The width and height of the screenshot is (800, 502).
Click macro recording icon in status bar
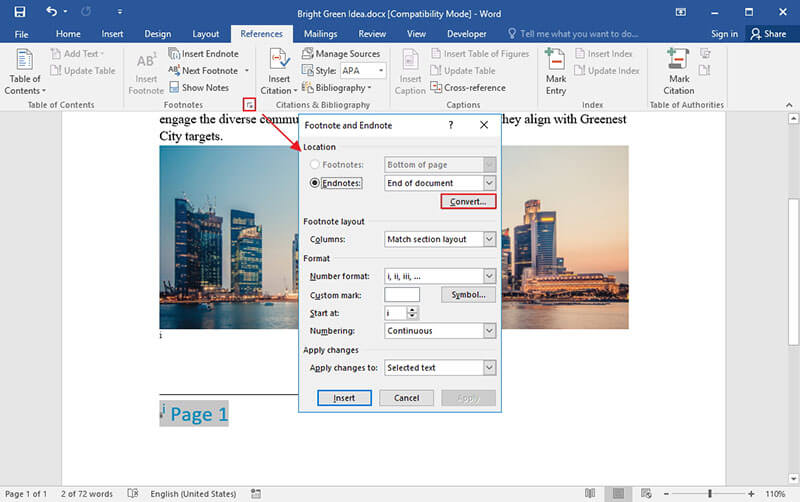256,493
